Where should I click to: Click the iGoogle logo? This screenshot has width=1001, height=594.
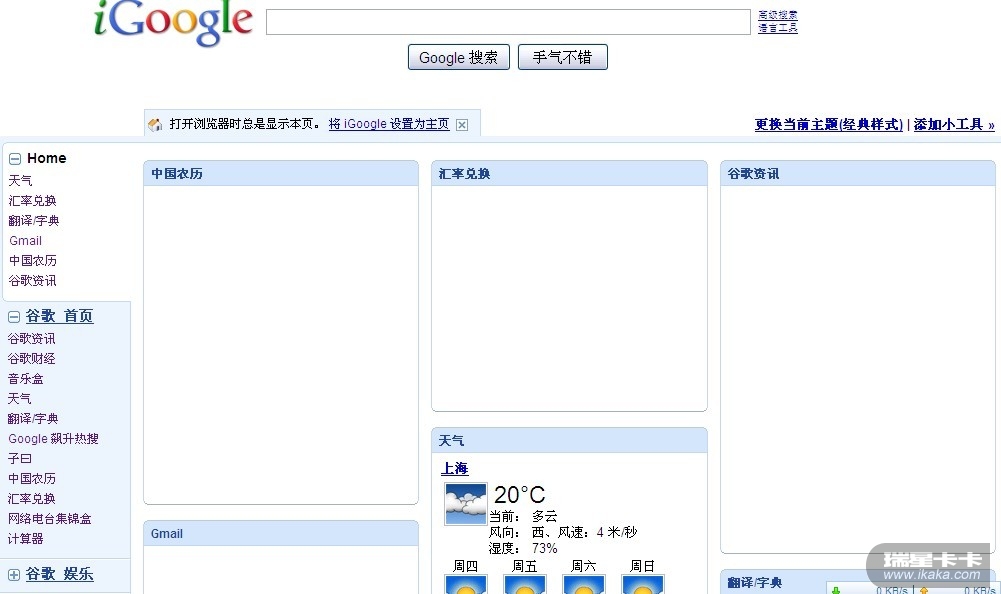pos(173,23)
